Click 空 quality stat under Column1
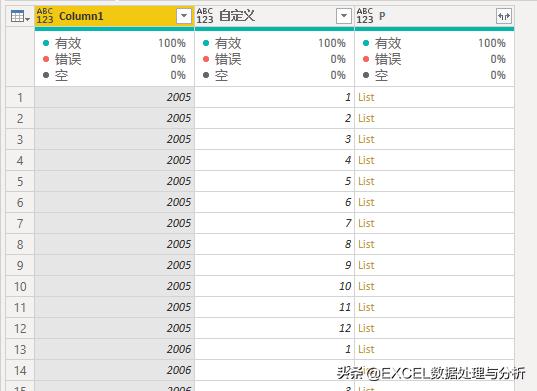The height and width of the screenshot is (391, 537). coord(114,75)
